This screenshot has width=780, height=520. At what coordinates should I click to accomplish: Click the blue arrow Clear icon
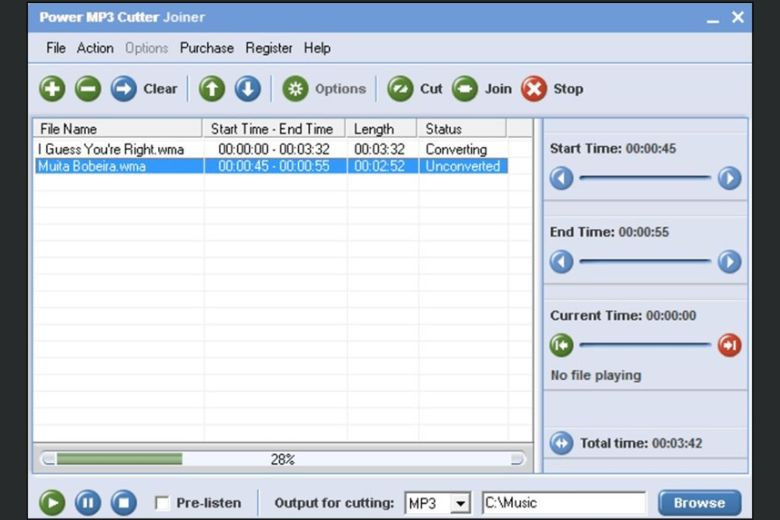click(124, 89)
